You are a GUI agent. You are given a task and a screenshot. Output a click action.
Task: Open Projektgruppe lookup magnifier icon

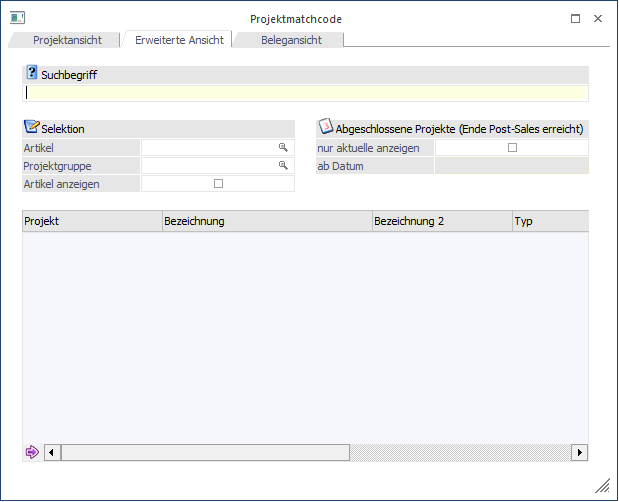click(283, 165)
